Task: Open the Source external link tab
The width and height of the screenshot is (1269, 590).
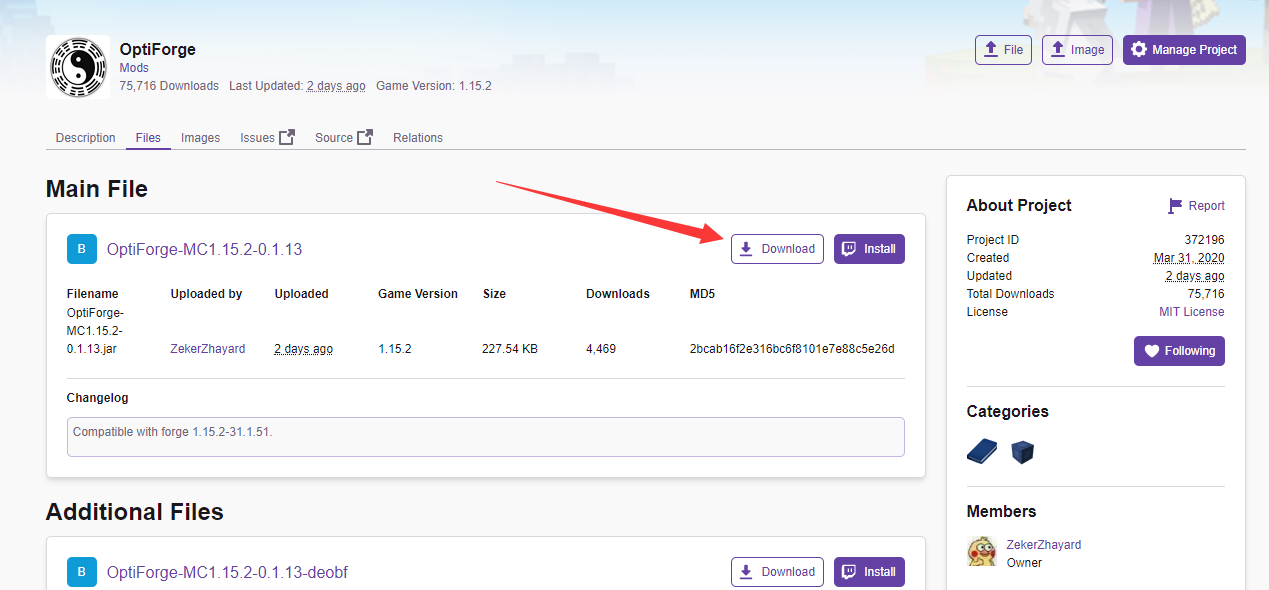Action: (343, 138)
